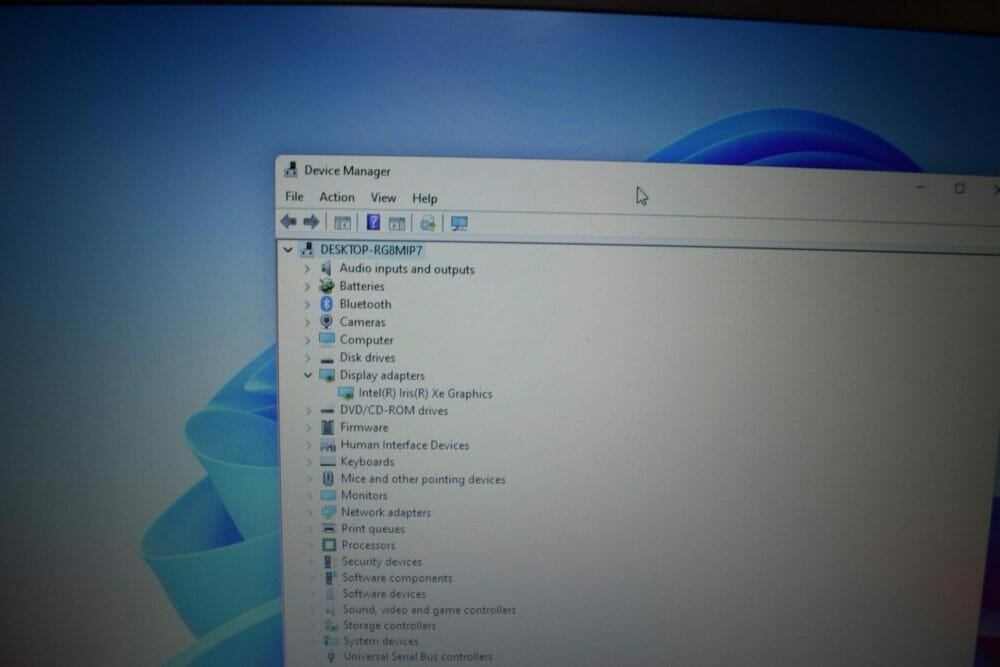Click the Show/Hide Console Tree toolbar icon
The width and height of the screenshot is (1000, 667).
(342, 223)
